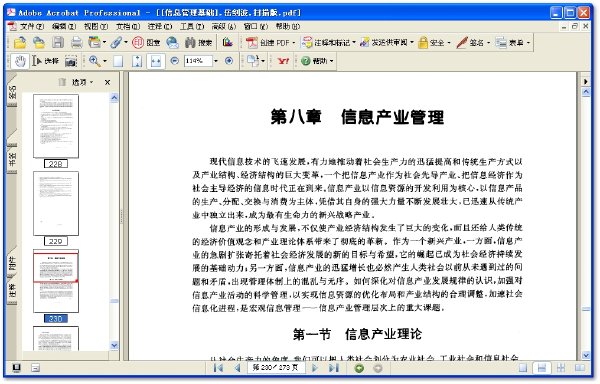Click the Fit Page view icon
The height and width of the screenshot is (384, 600).
coord(137,61)
